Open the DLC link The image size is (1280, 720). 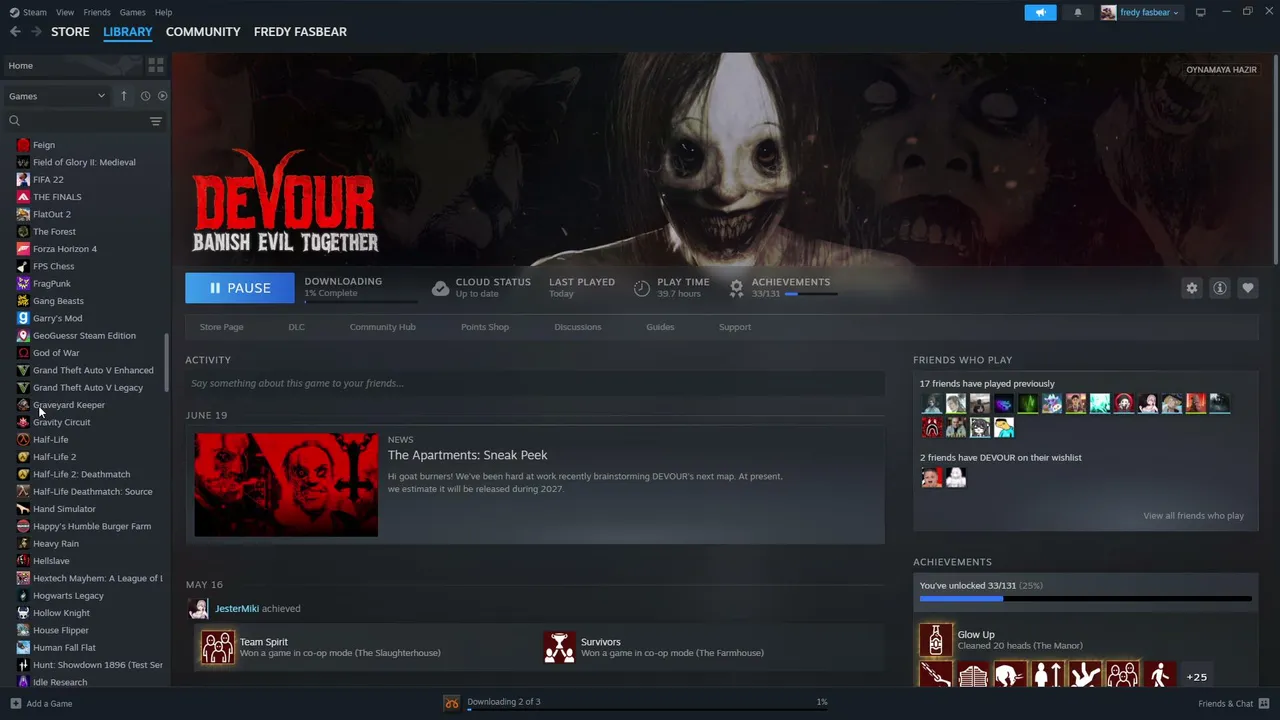coord(296,327)
